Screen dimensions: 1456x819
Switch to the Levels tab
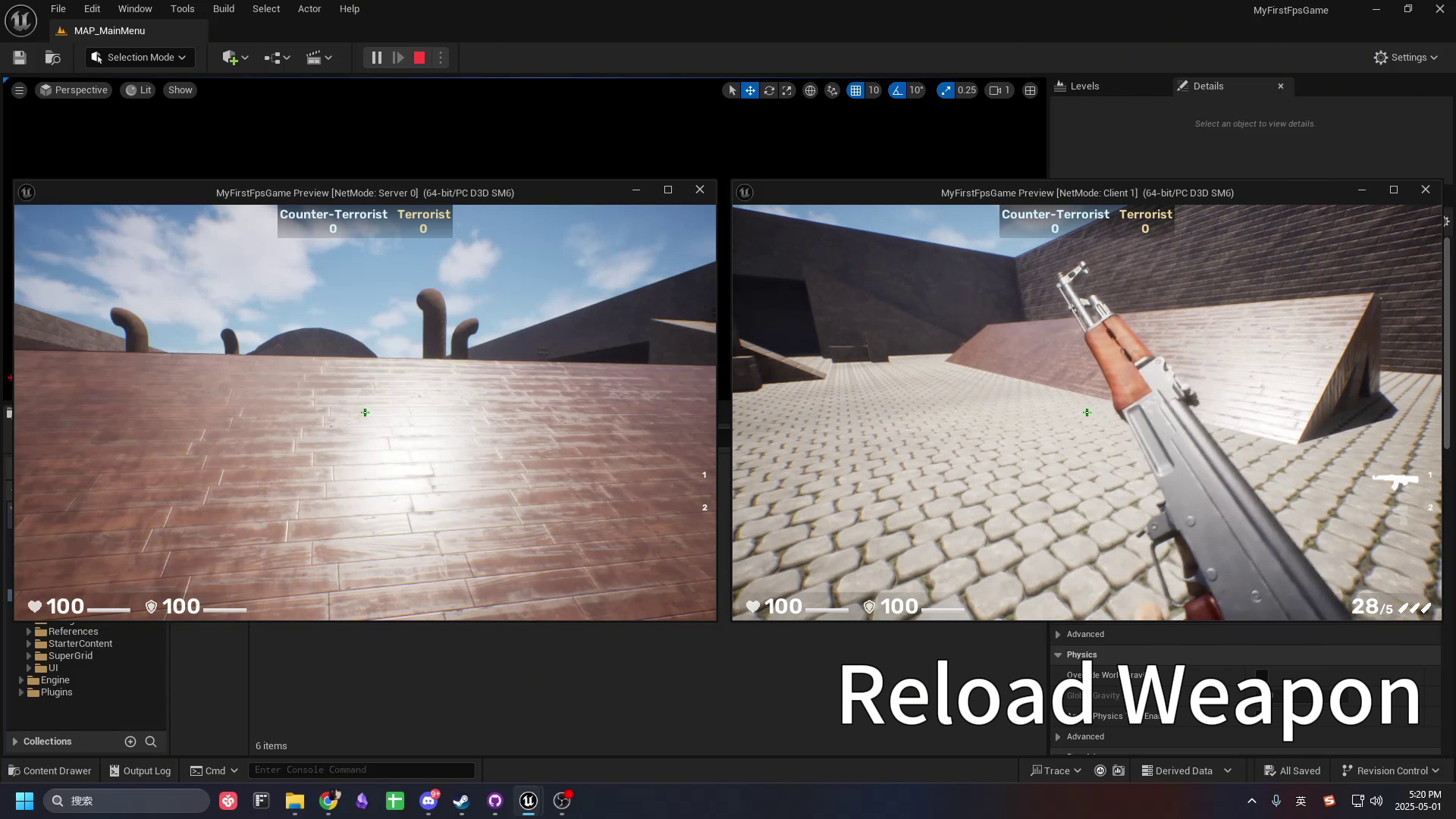coord(1084,86)
